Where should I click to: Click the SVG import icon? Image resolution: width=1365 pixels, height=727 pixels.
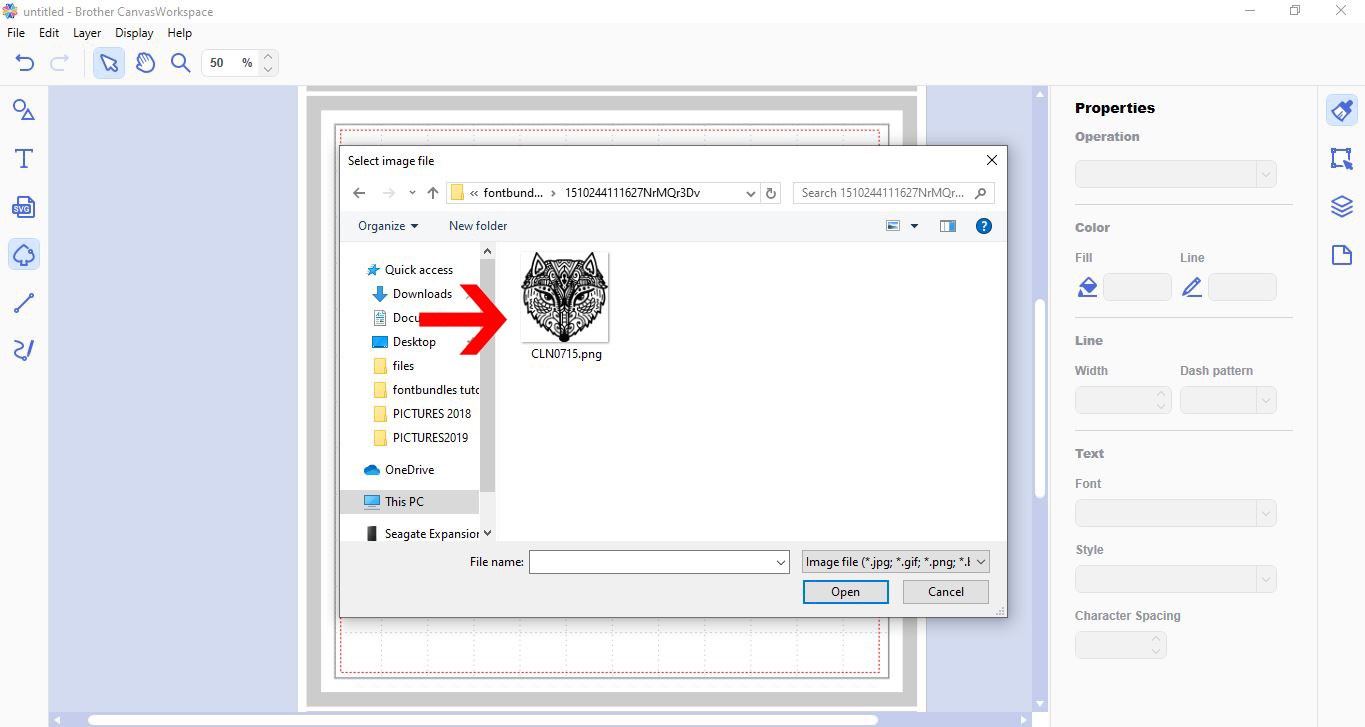(24, 207)
